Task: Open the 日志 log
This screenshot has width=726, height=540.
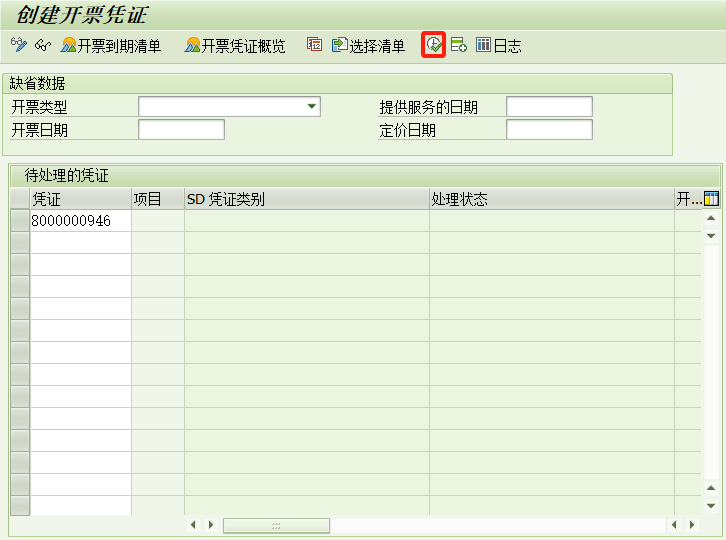Action: pyautogui.click(x=499, y=45)
